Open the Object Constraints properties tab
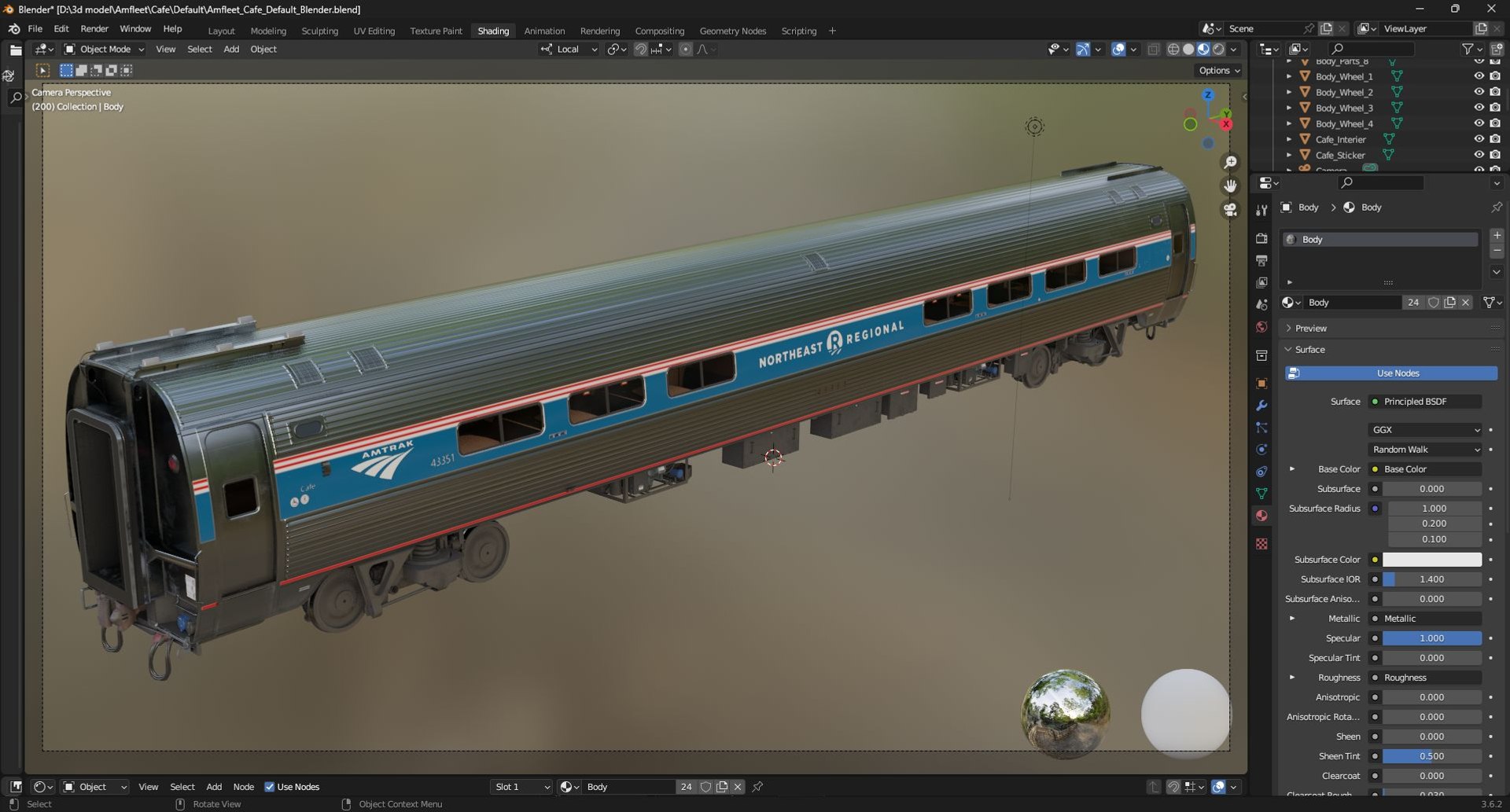Image resolution: width=1510 pixels, height=812 pixels. coord(1261,472)
